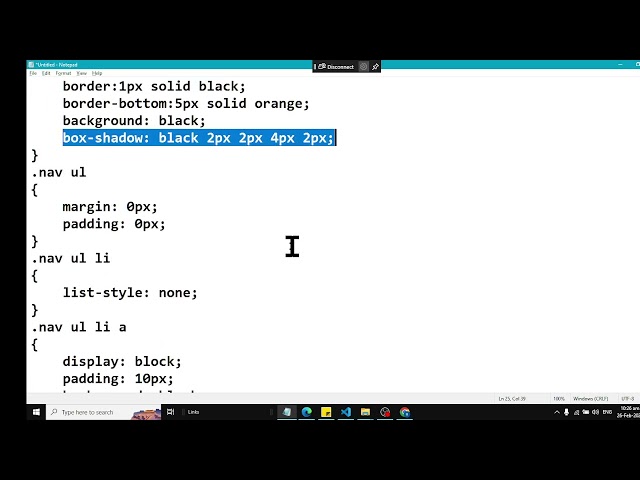Minimize the Notepad window
The width and height of the screenshot is (640, 480).
tap(620, 64)
